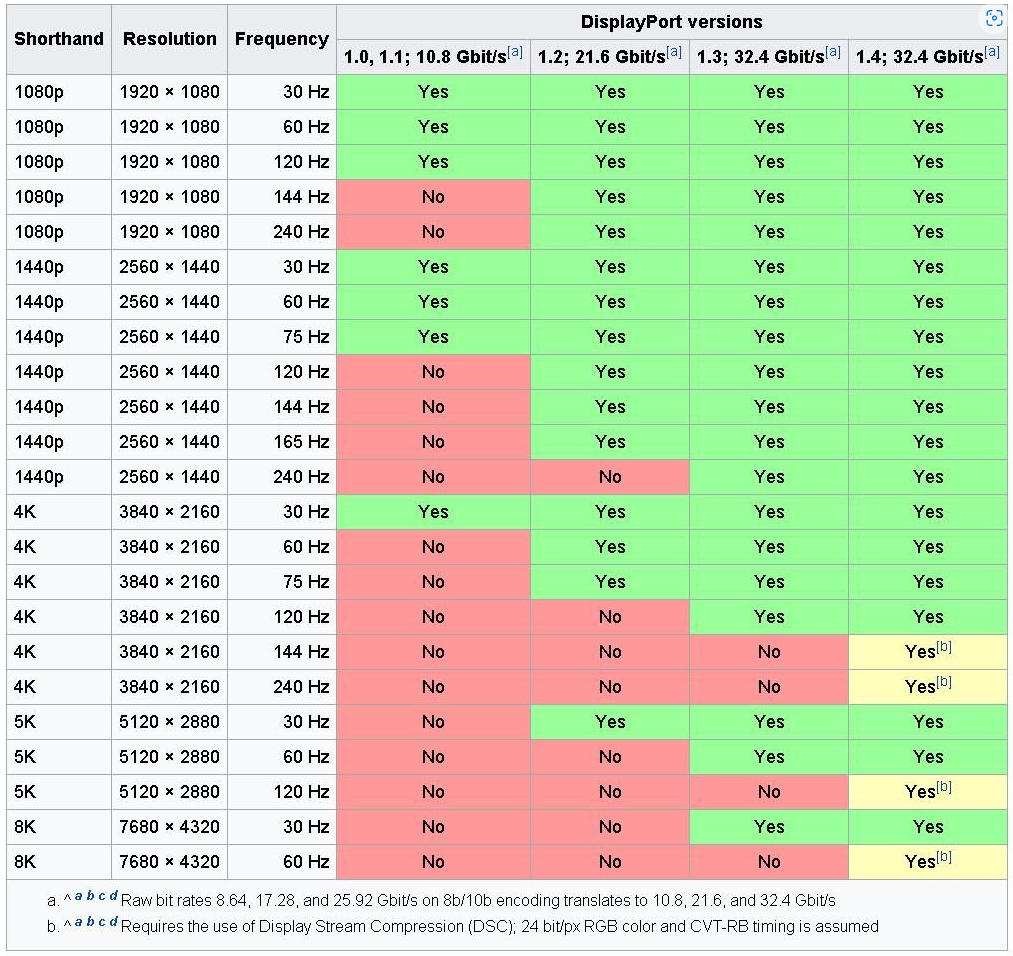Select the red No cell for 1440p 240 Hz under 1.2
Screen dimensions: 1013x956
pyautogui.click(x=610, y=477)
